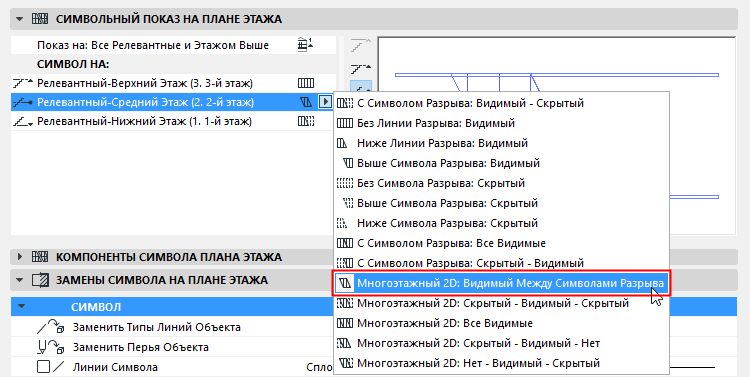Click the СИМВОЛ НА: heading
This screenshot has width=750, height=377.
tap(73, 64)
